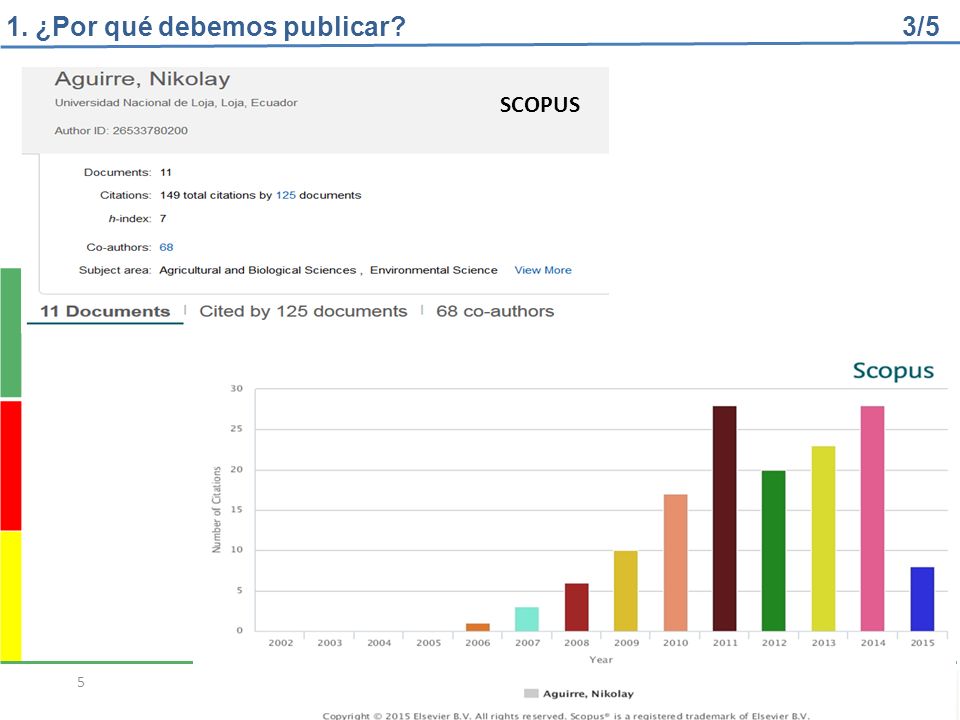Click slide title "1. ¿Por qué debemos publicar?"
This screenshot has width=960, height=720.
pos(206,26)
